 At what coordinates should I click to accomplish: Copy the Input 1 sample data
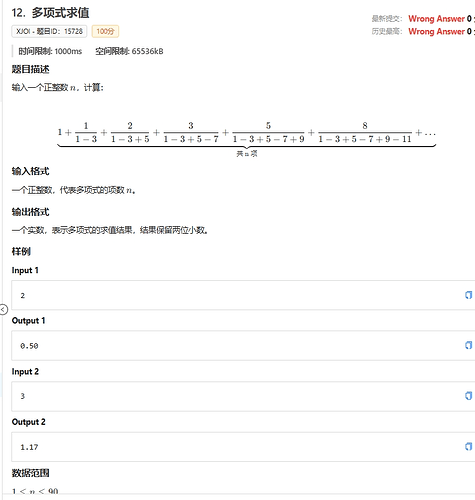pyautogui.click(x=468, y=295)
